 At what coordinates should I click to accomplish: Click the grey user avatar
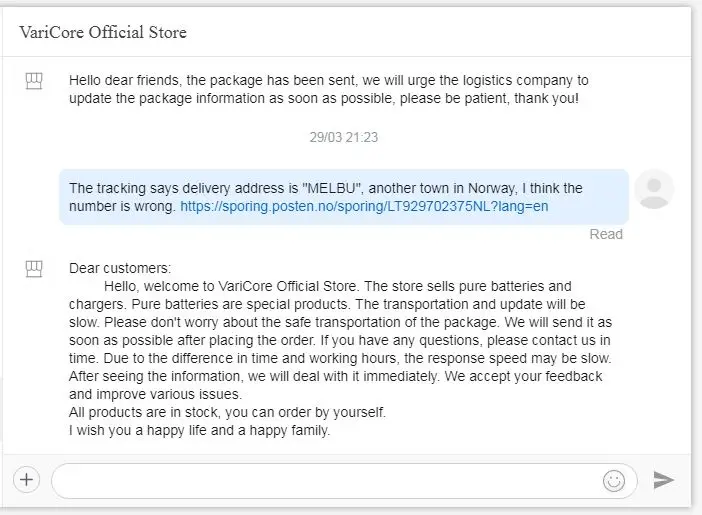[654, 189]
